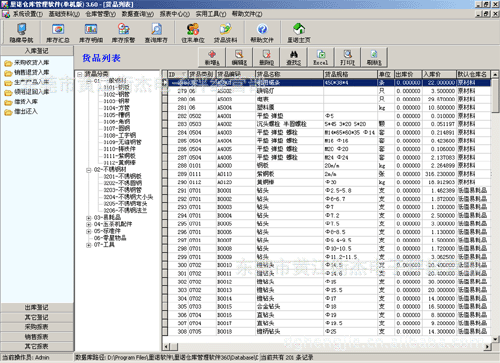This screenshot has width=500, height=363.
Task: Open 库存汇总 from the toolbar
Action: [x=58, y=33]
